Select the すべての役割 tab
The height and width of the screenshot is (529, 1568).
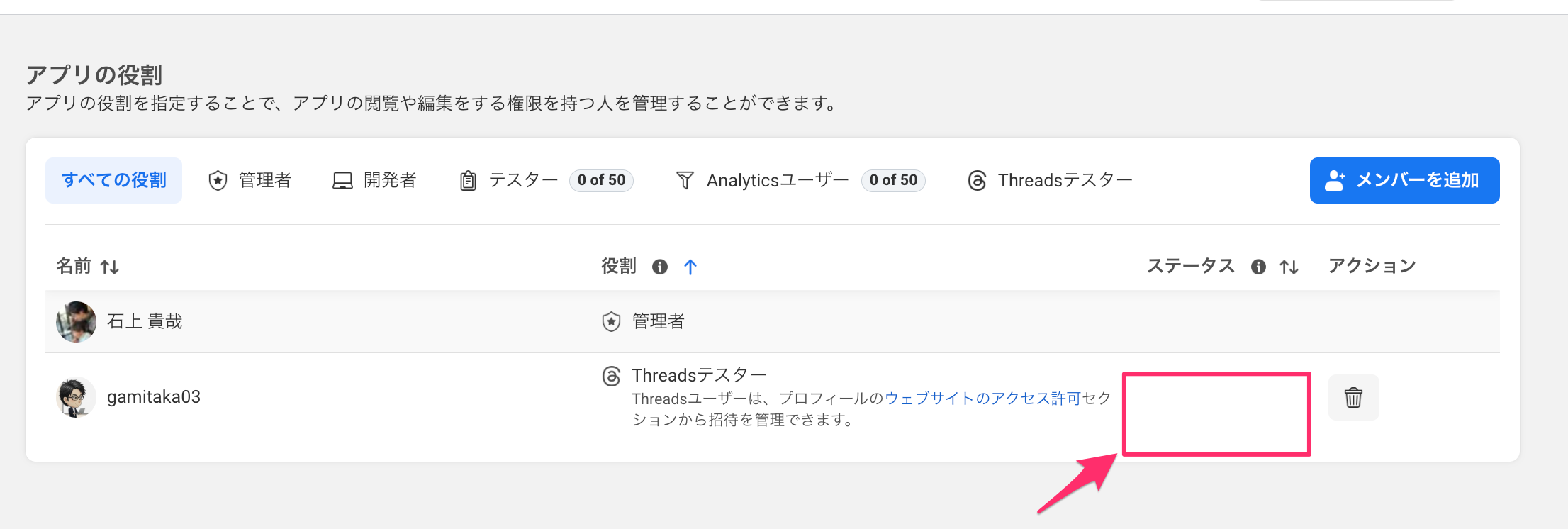pos(113,180)
